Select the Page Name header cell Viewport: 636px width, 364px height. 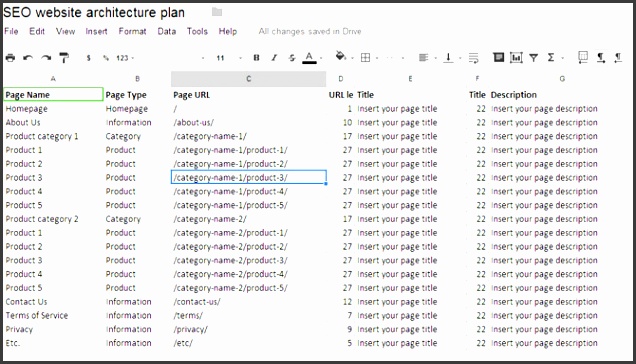(53, 95)
